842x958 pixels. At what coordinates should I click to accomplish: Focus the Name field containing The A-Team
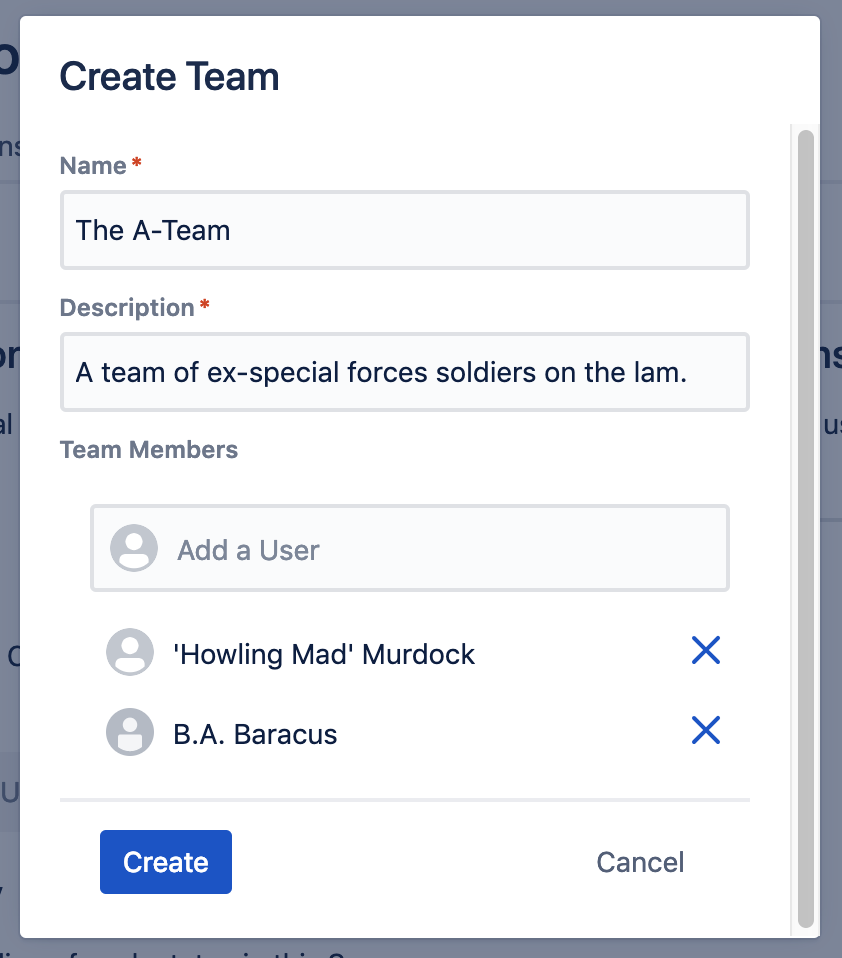click(404, 230)
